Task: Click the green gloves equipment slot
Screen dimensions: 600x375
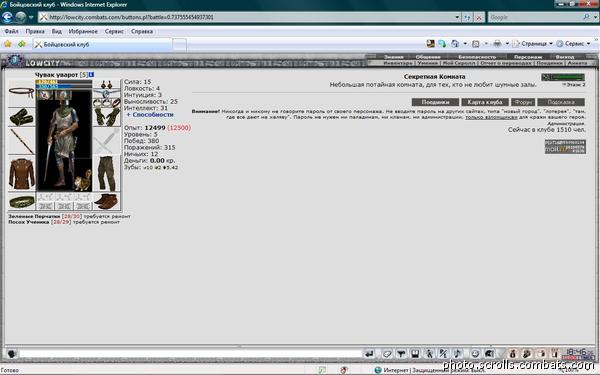Action: coord(106,117)
